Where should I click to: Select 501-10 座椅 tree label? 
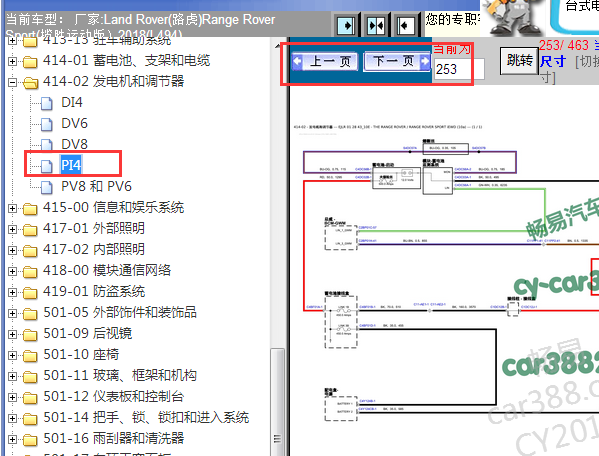[x=81, y=354]
